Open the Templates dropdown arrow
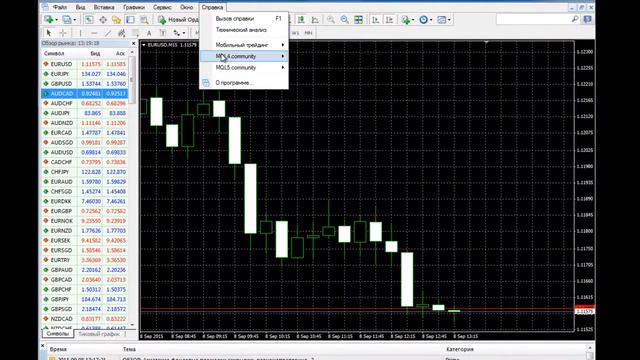640x360 pixels. 449,20
